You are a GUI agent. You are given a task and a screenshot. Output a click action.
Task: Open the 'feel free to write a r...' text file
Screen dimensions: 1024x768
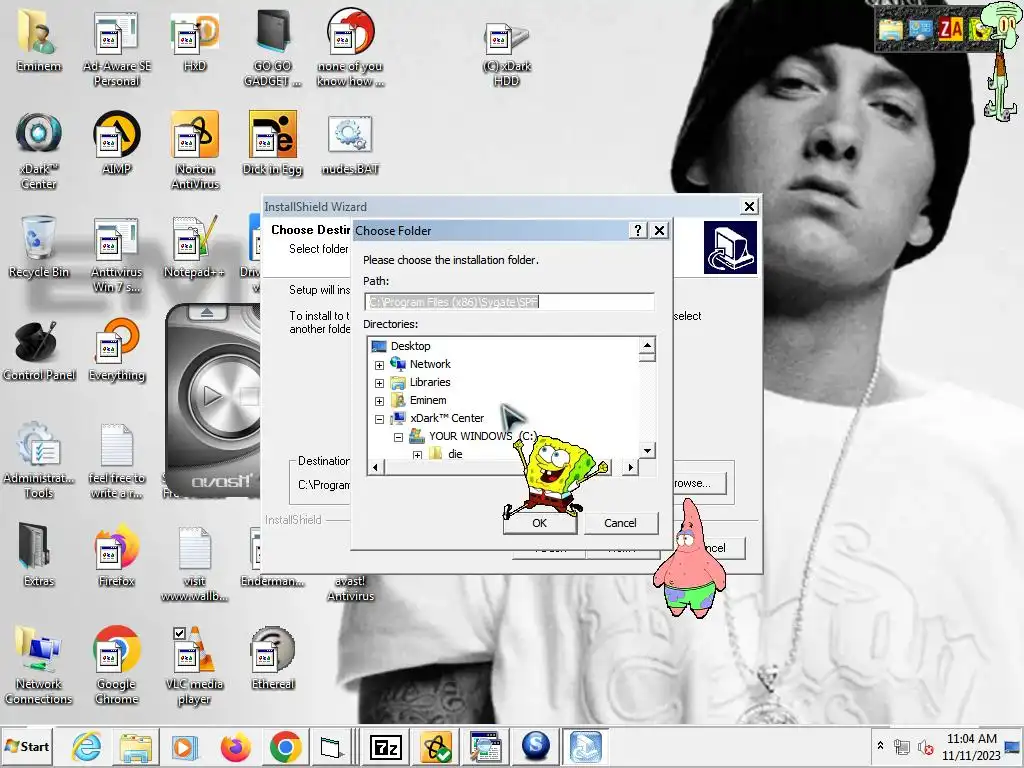coord(116,460)
